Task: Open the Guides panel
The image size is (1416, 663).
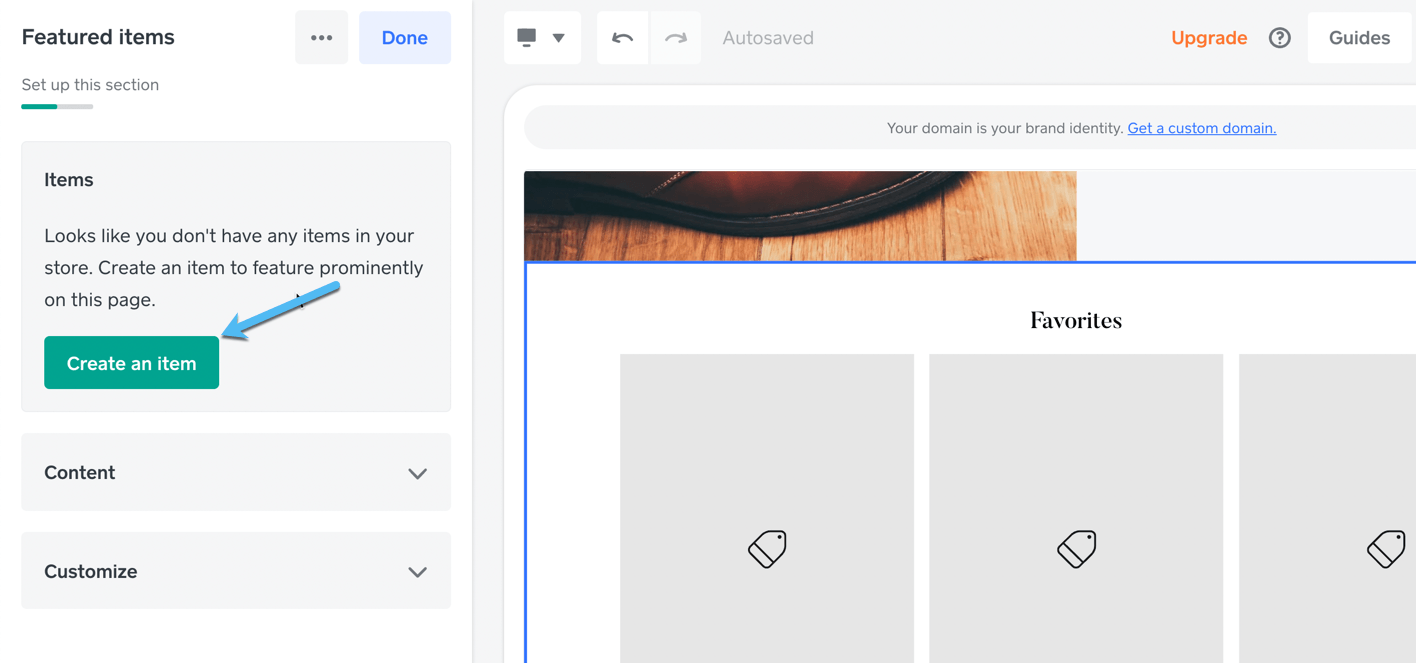Action: coord(1359,37)
